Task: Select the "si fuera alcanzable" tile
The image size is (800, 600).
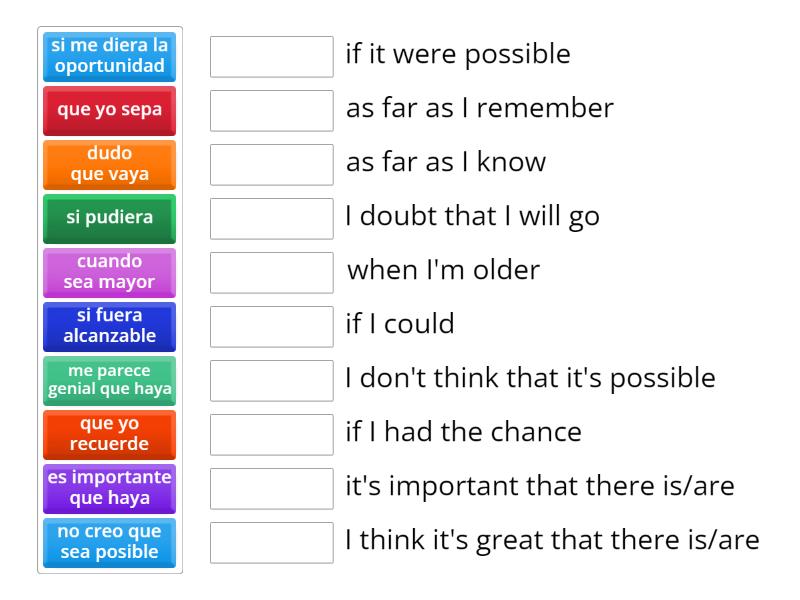Action: pos(109,326)
